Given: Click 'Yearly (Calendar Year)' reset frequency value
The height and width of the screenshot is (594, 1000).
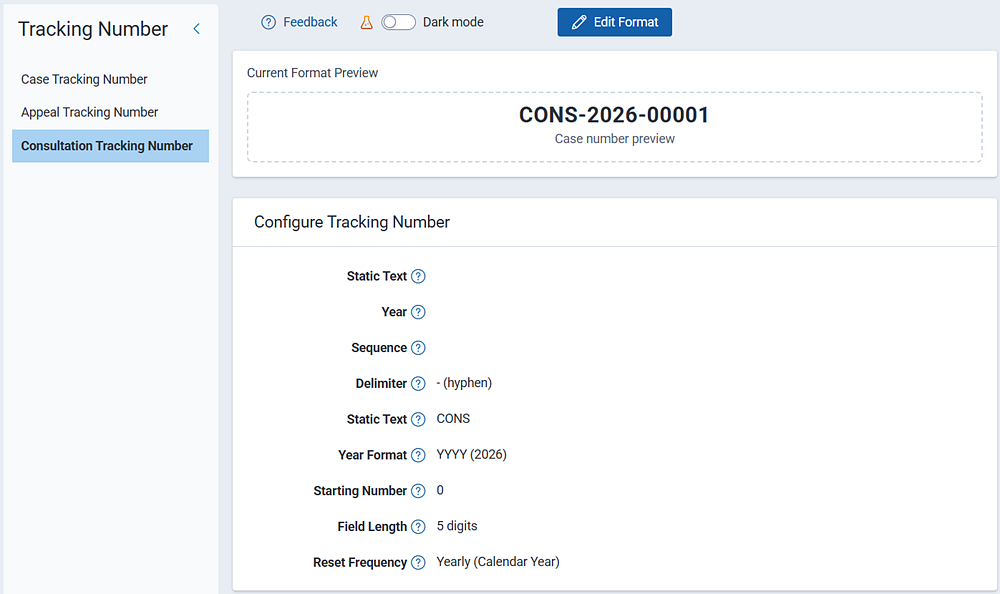Looking at the screenshot, I should (497, 561).
